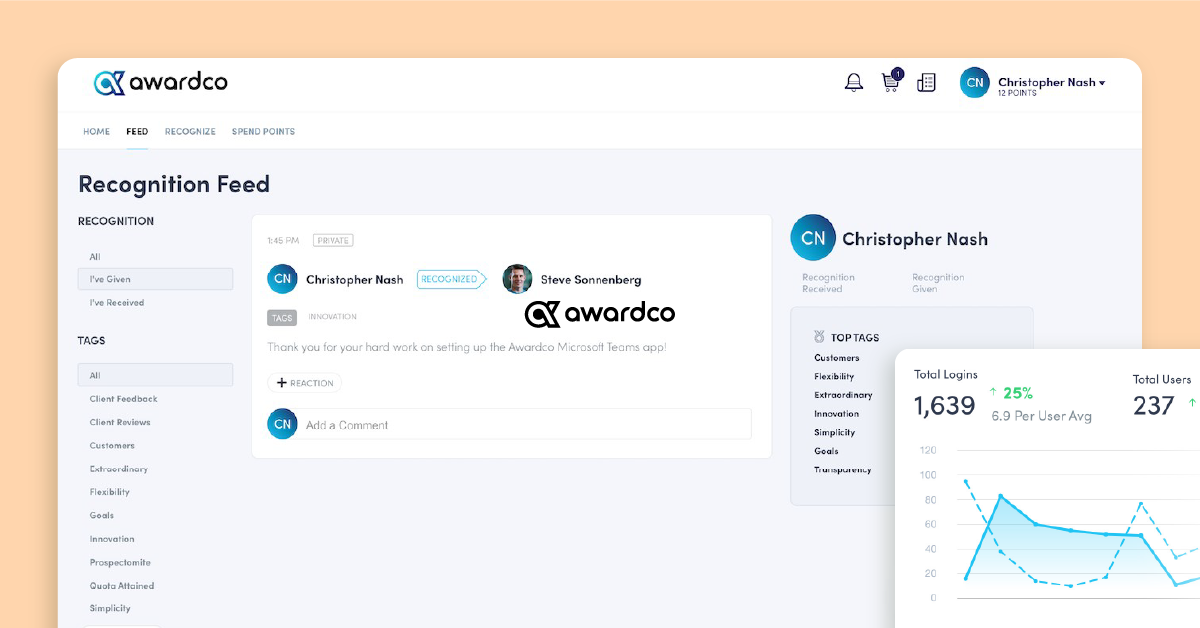Screen dimensions: 1200x628
Task: Click the medal icon beside TOP TAGS
Action: click(x=820, y=337)
